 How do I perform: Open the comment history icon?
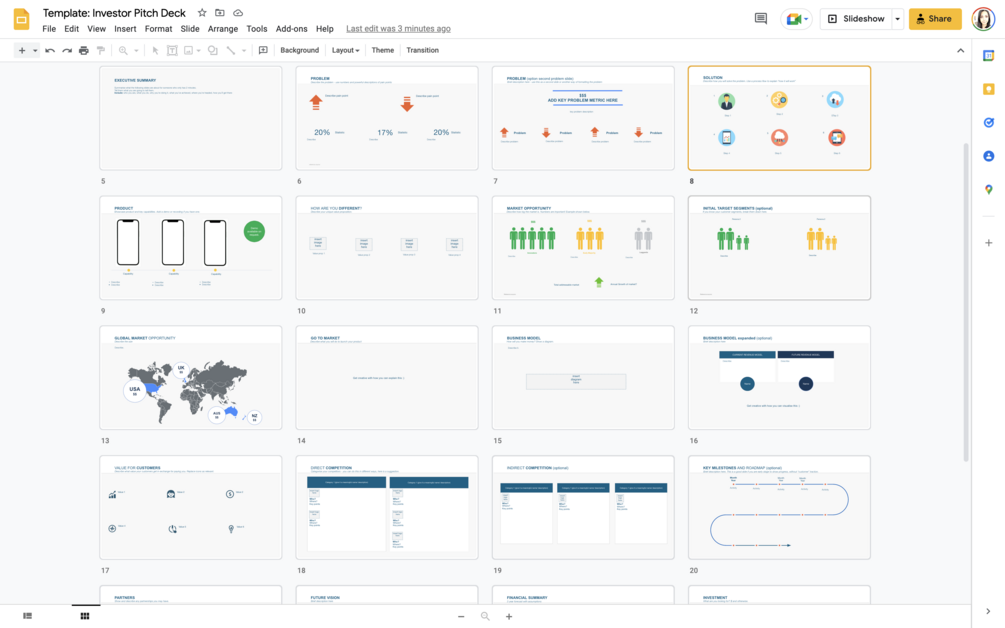coord(761,19)
